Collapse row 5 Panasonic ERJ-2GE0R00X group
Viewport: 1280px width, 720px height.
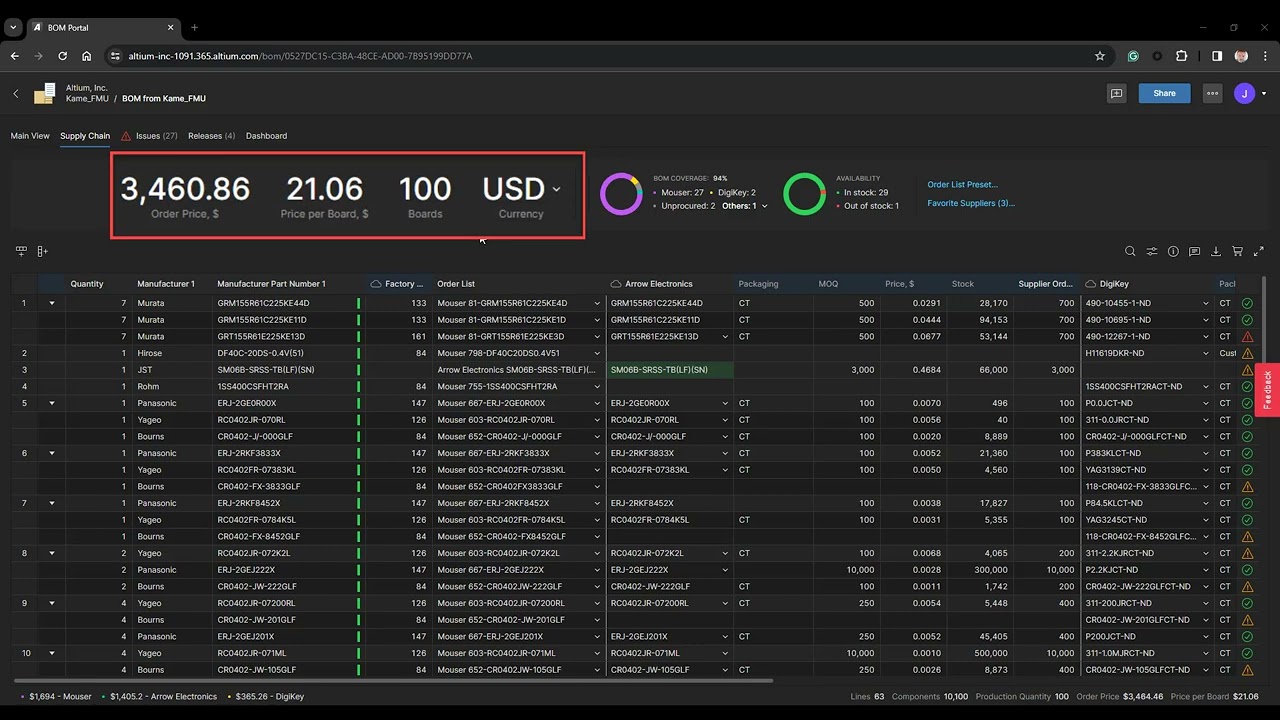[52, 403]
